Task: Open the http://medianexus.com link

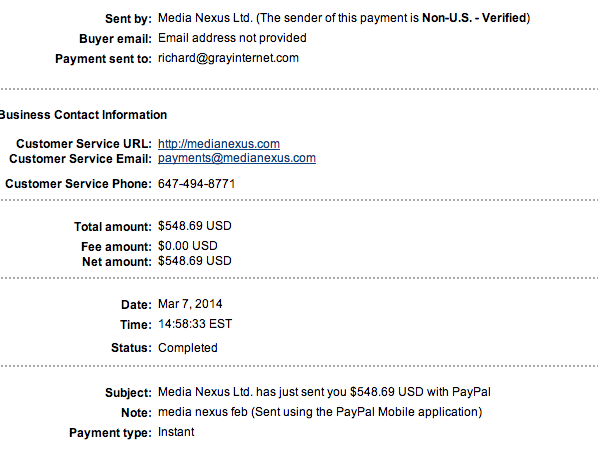Action: pos(219,144)
